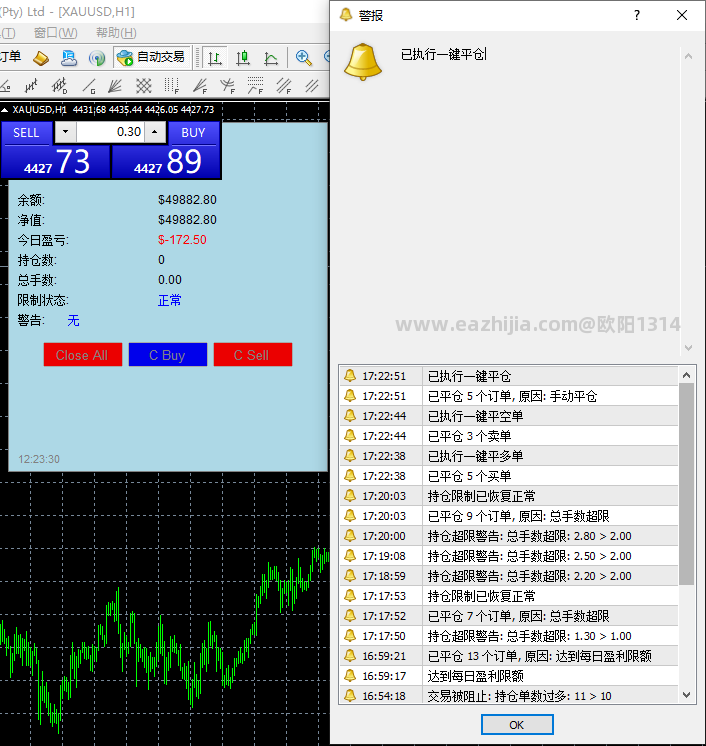Select the trend line by angle tool

(x=5, y=86)
